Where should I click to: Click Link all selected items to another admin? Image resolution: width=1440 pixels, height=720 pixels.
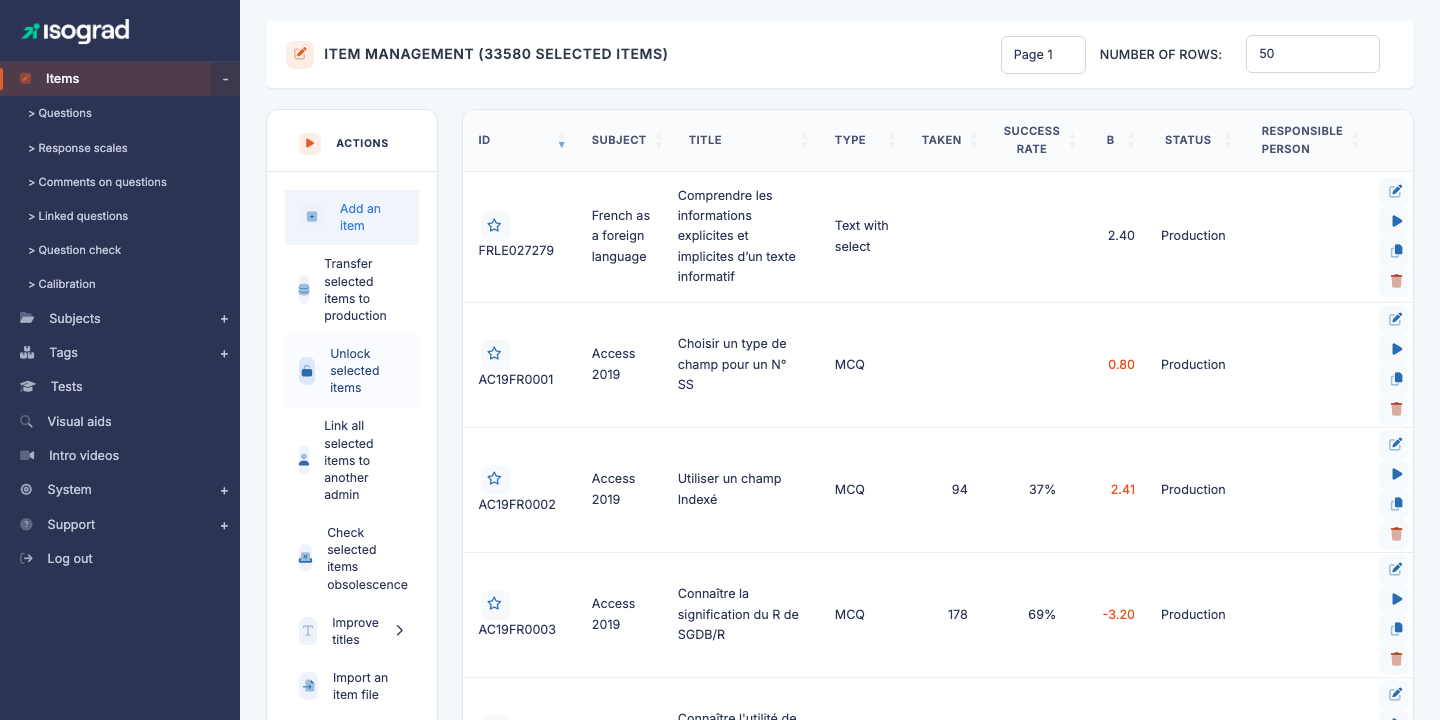[352, 460]
